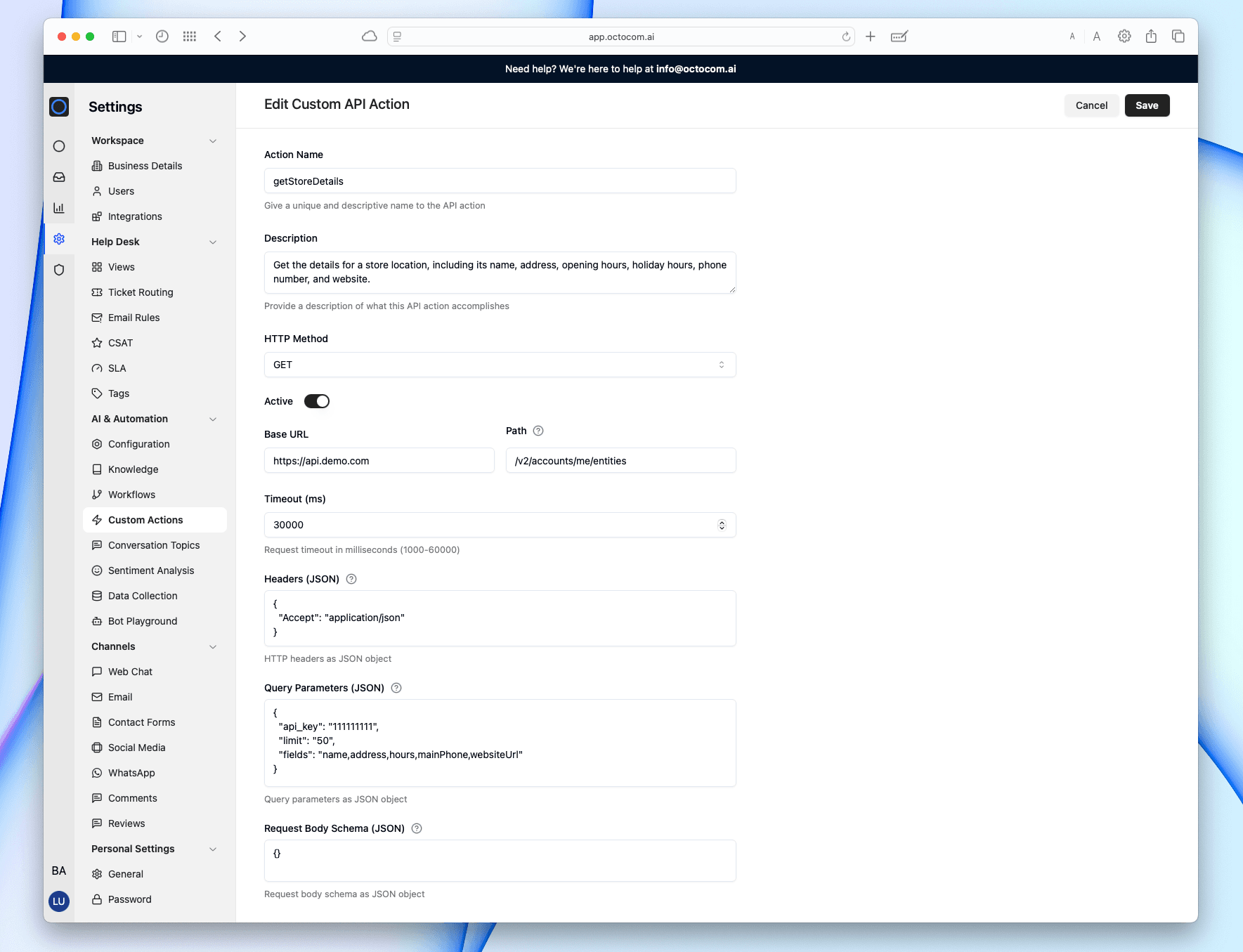Collapse the Channels section chevron
Viewport: 1243px width, 952px height.
point(213,646)
